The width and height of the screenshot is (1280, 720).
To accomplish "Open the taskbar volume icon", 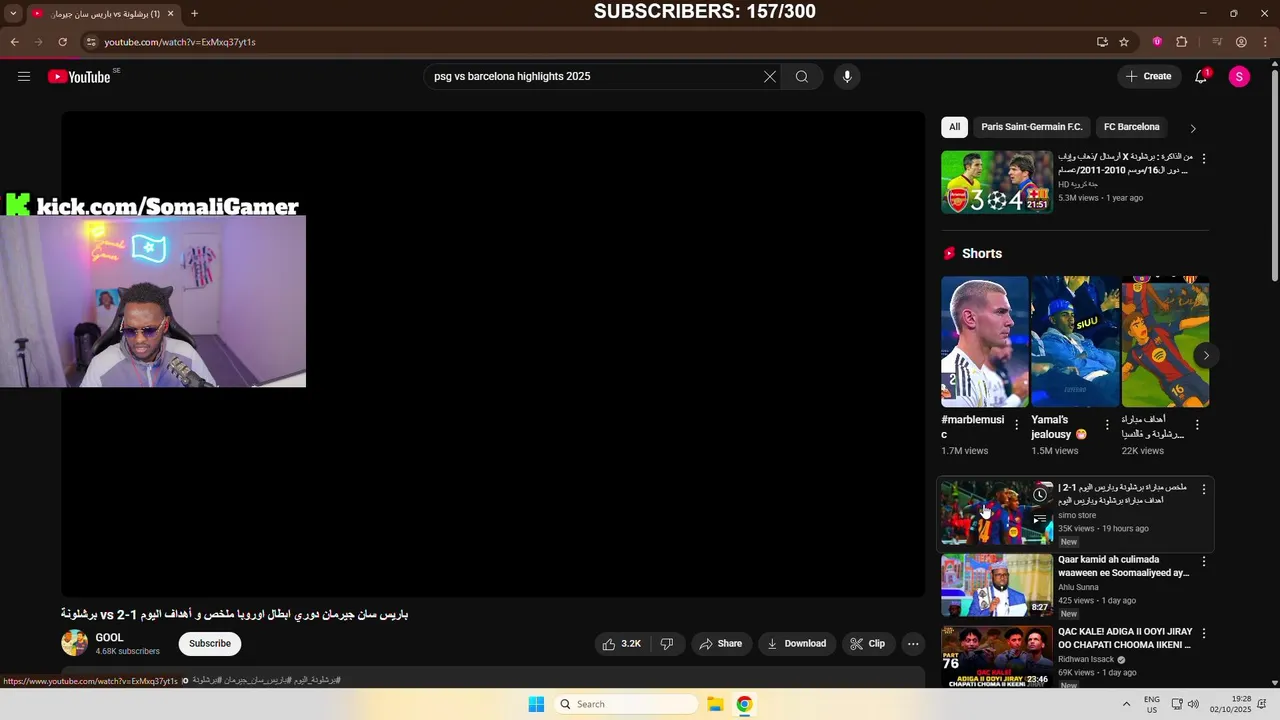I will click(x=1193, y=704).
